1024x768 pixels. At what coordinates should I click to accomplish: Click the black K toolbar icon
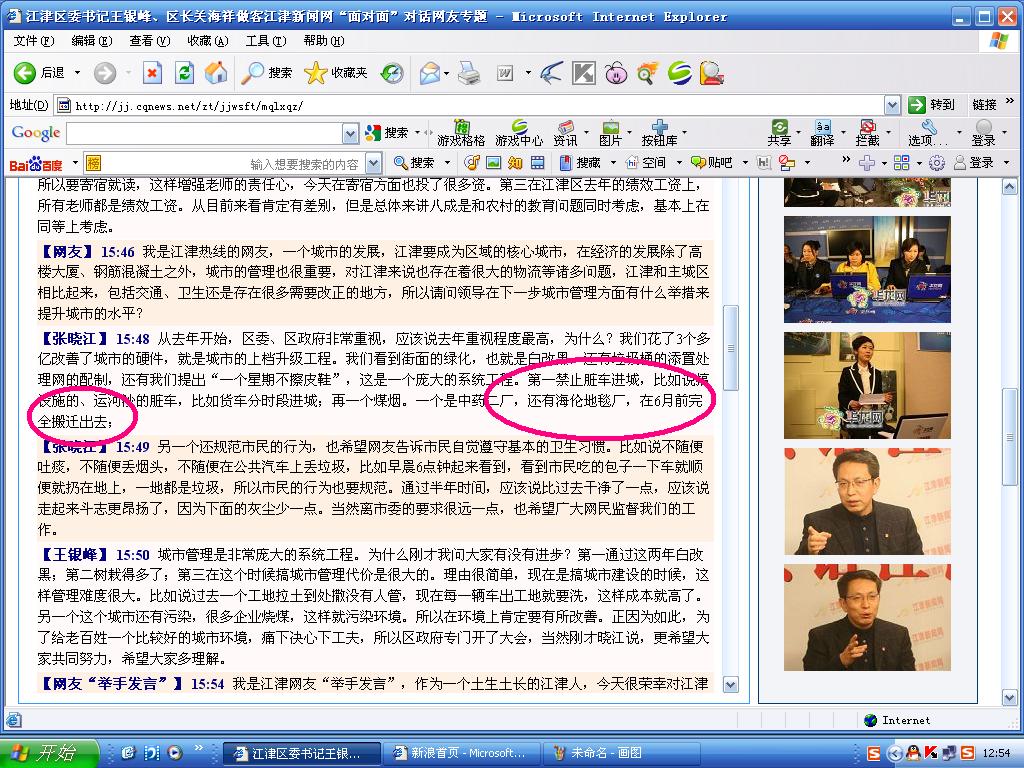coord(584,72)
